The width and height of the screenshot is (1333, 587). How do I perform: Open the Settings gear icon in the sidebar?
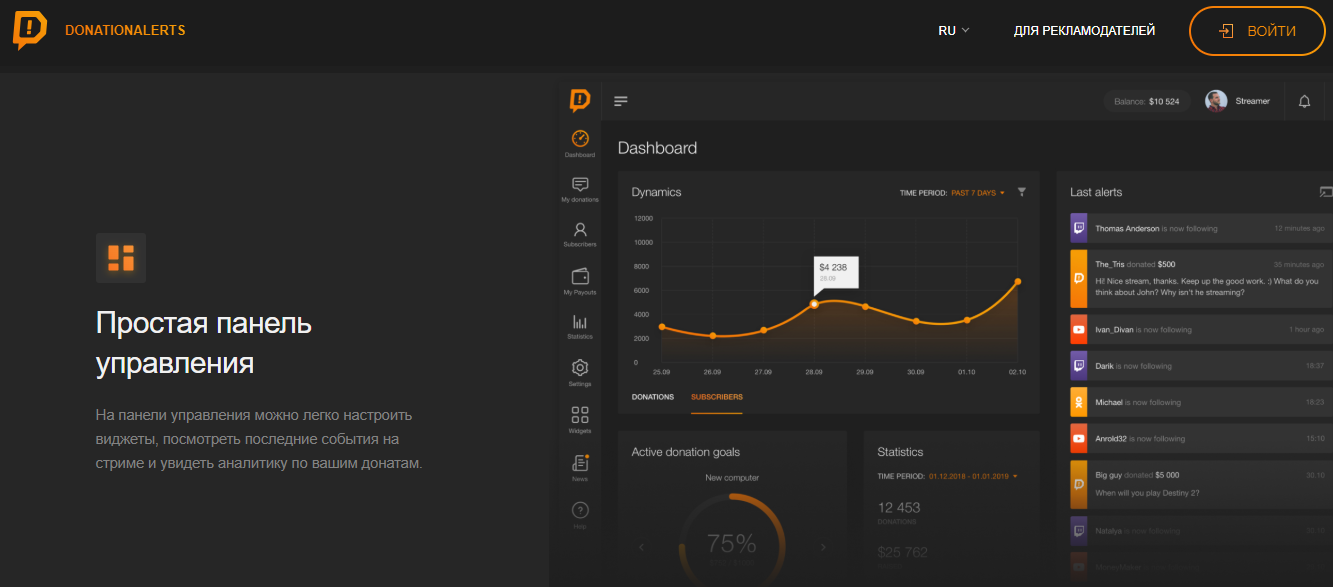click(x=580, y=368)
